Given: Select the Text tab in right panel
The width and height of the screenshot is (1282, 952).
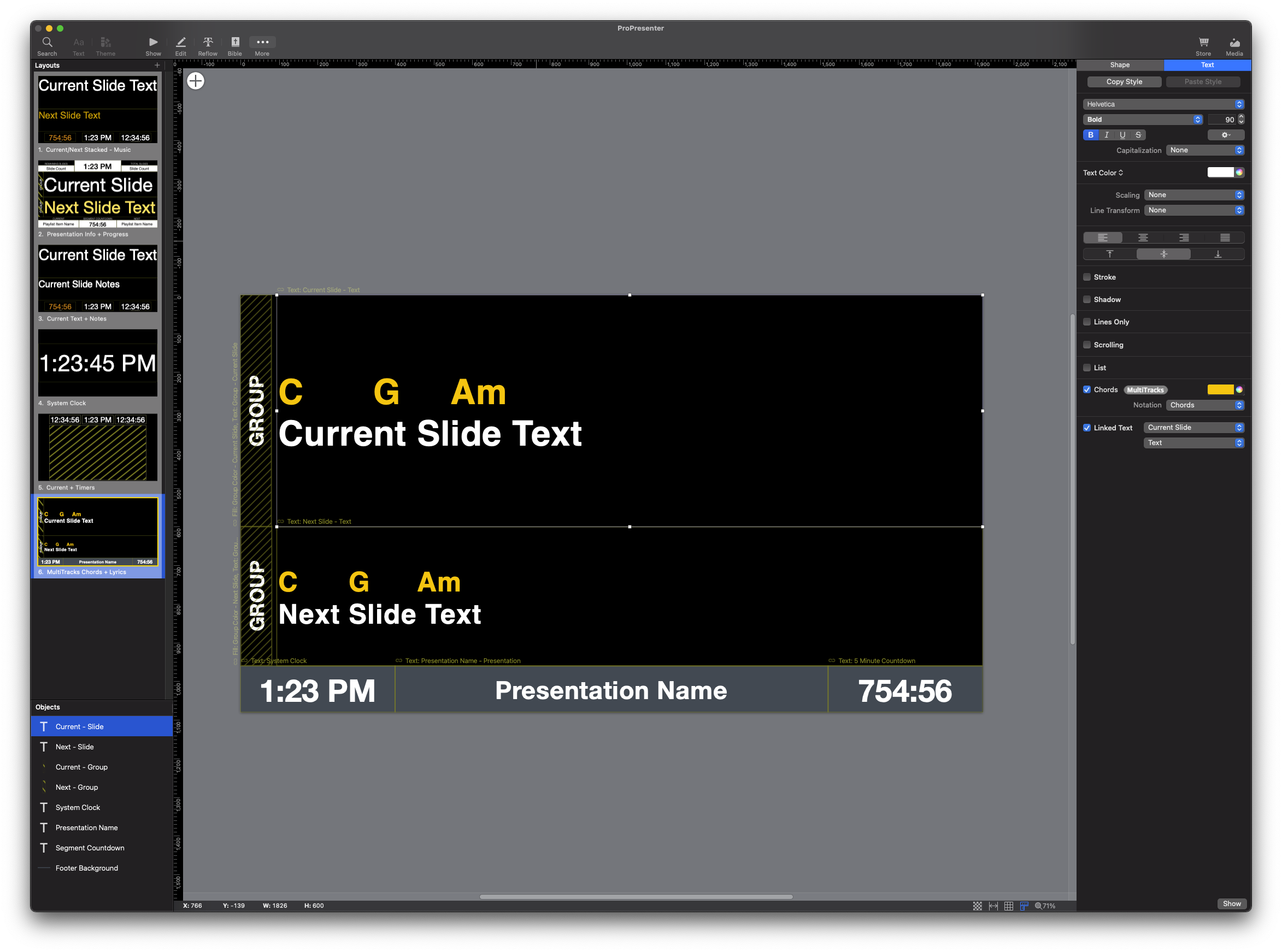Looking at the screenshot, I should 1206,64.
